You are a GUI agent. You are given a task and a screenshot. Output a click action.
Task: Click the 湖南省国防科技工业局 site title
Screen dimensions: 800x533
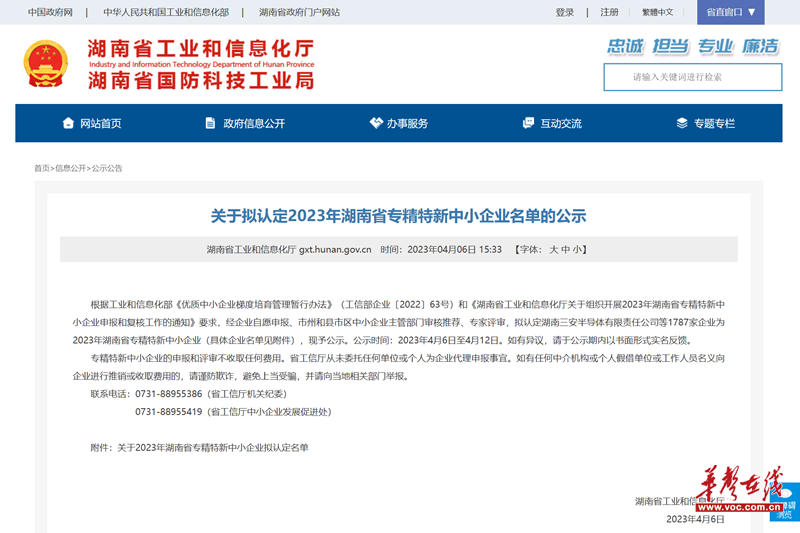(x=201, y=81)
